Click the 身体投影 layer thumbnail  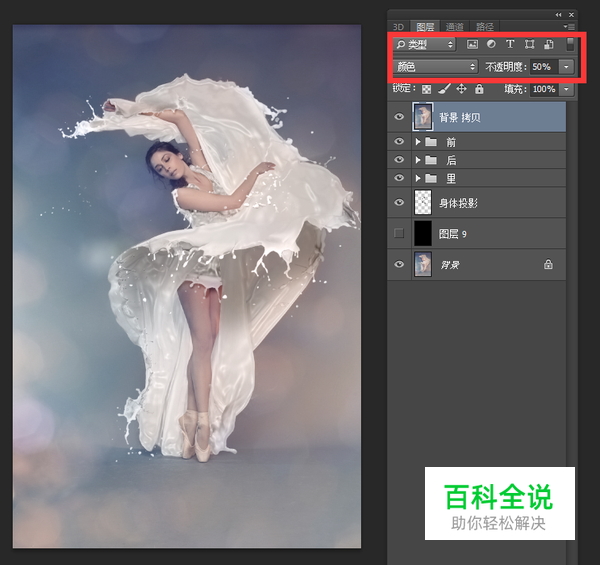pos(423,202)
